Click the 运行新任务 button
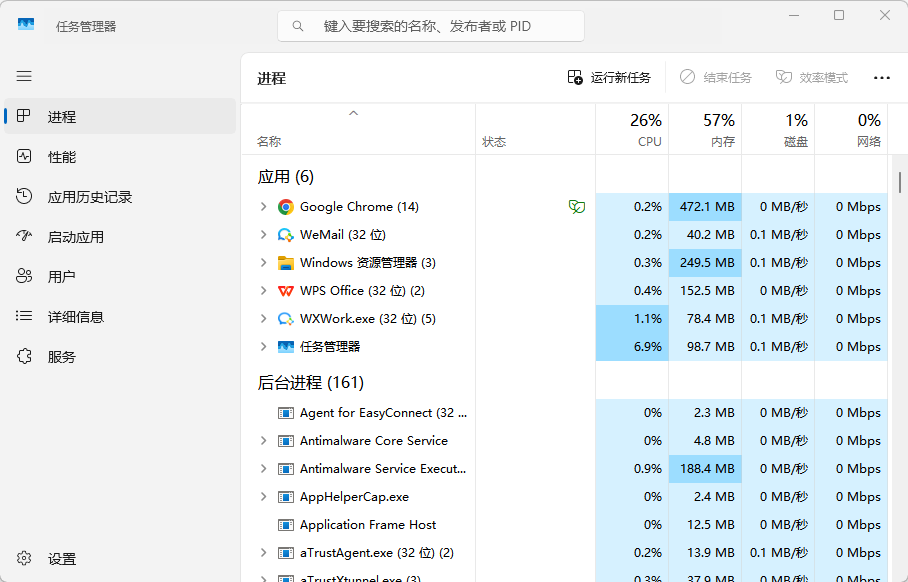Image resolution: width=908 pixels, height=582 pixels. (x=609, y=78)
